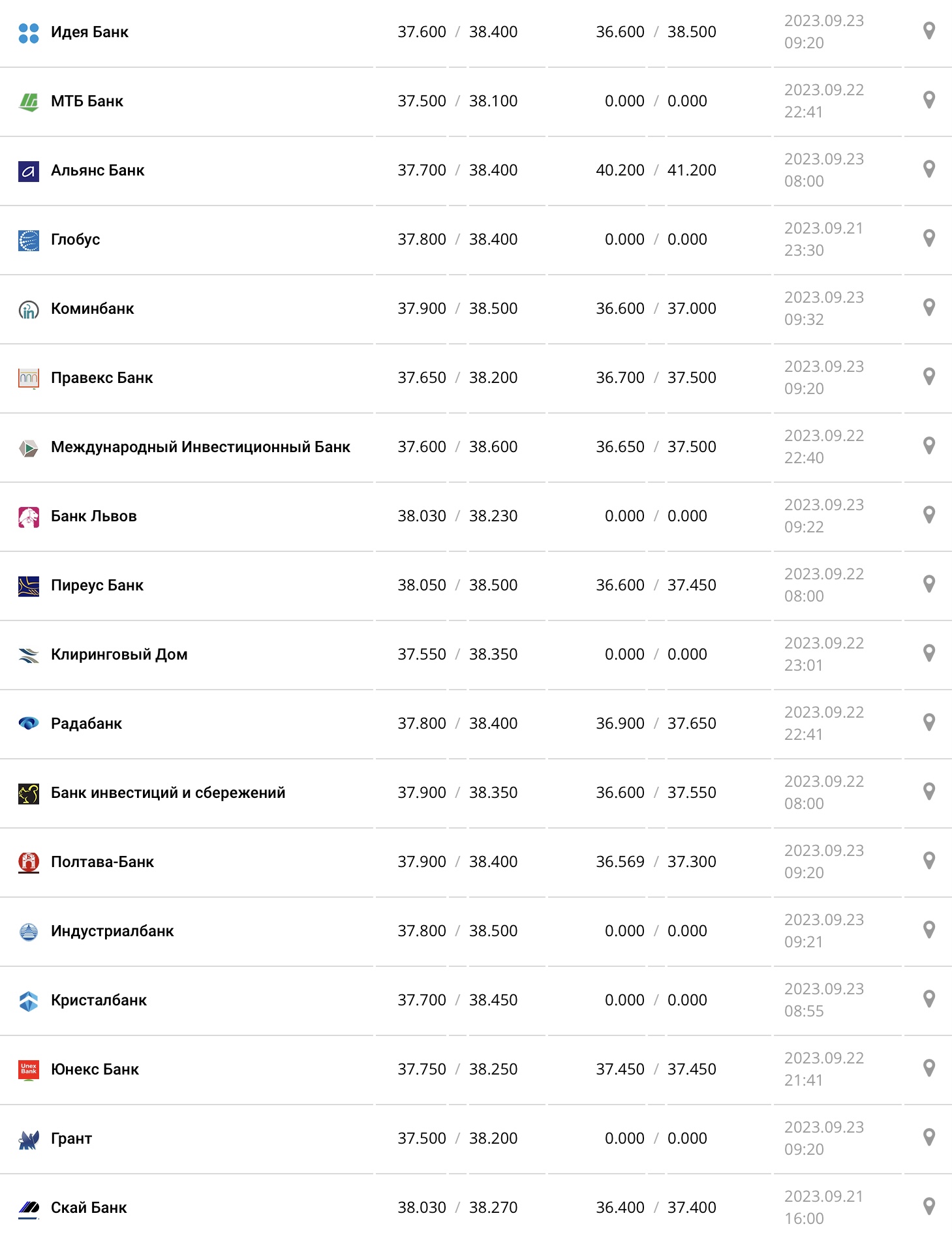Viewport: 952px width, 1237px height.
Task: Open the Индустриалбанк entry
Action: tap(112, 931)
